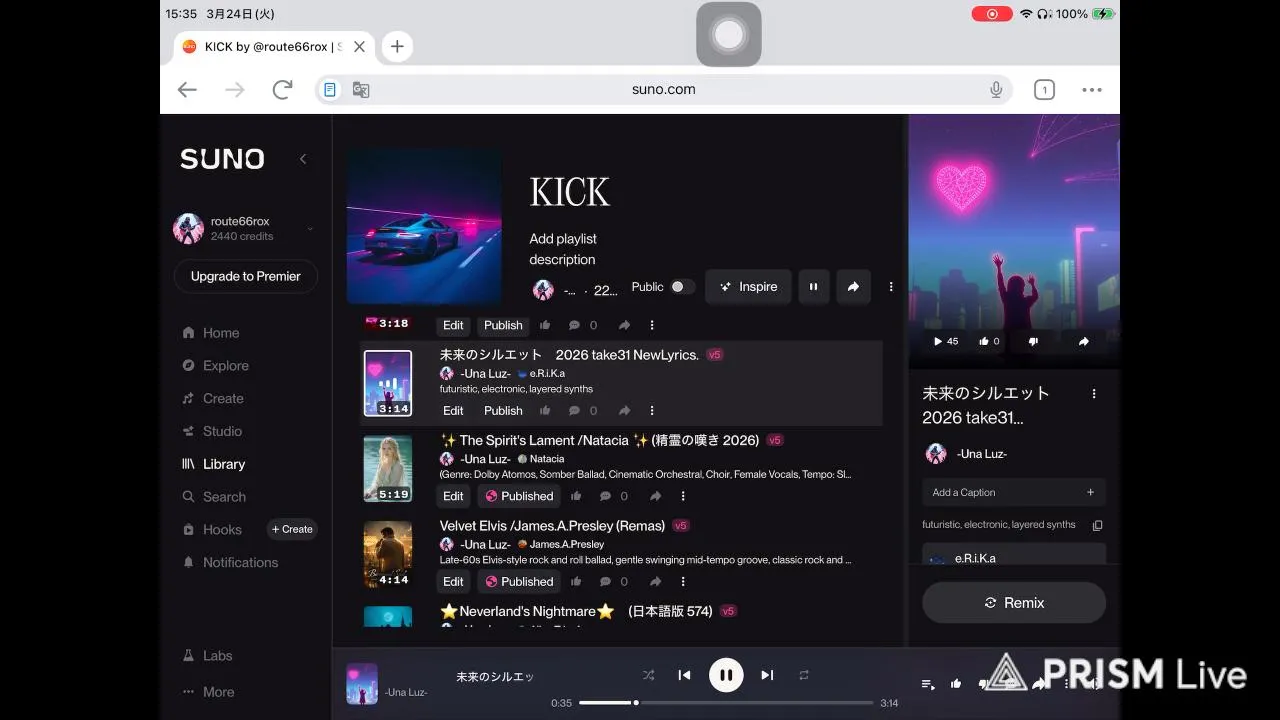The image size is (1280, 720).
Task: Open Notifications in the sidebar
Action: pos(230,562)
